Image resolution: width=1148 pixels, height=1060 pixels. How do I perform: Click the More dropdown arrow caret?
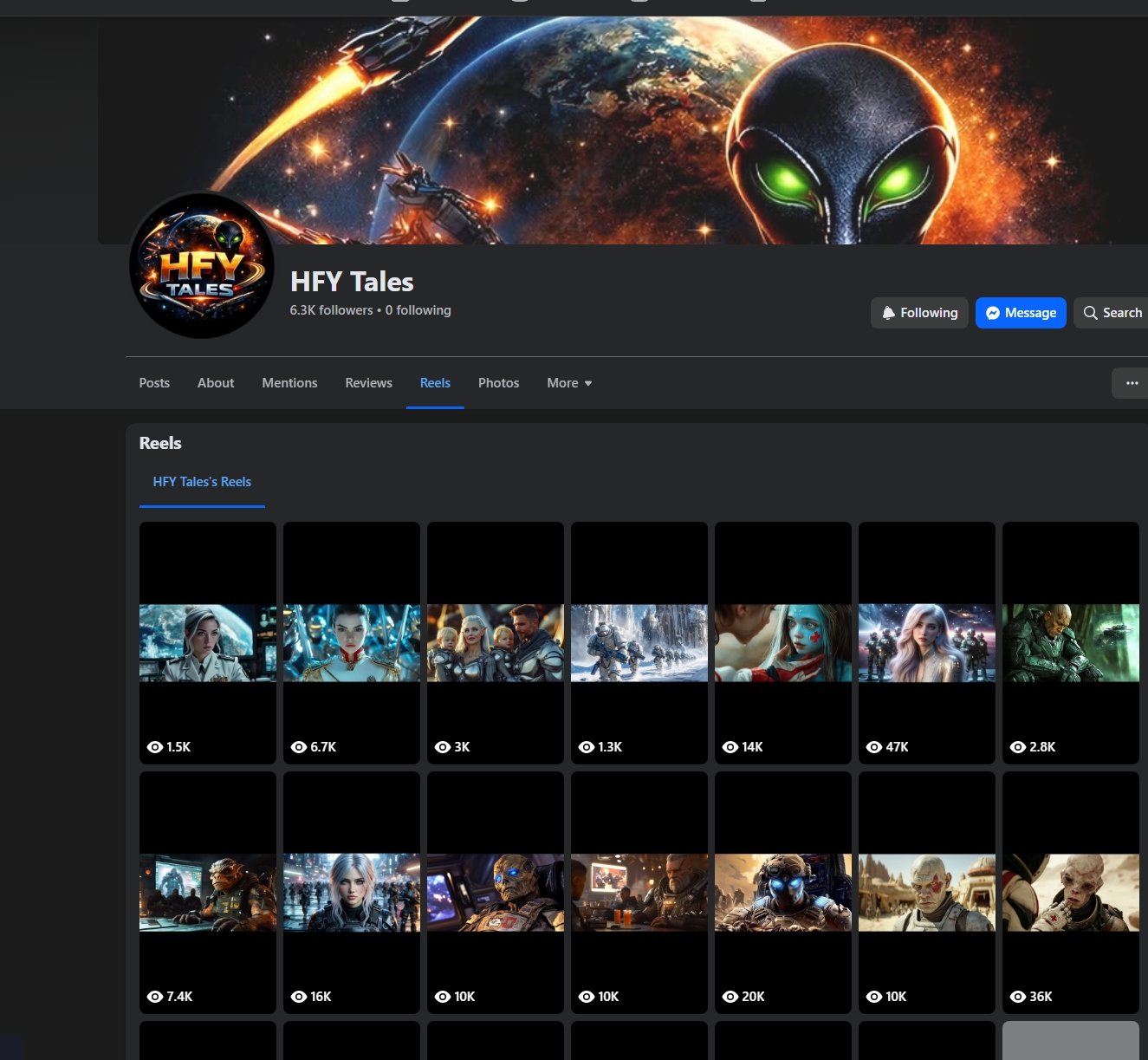click(588, 383)
